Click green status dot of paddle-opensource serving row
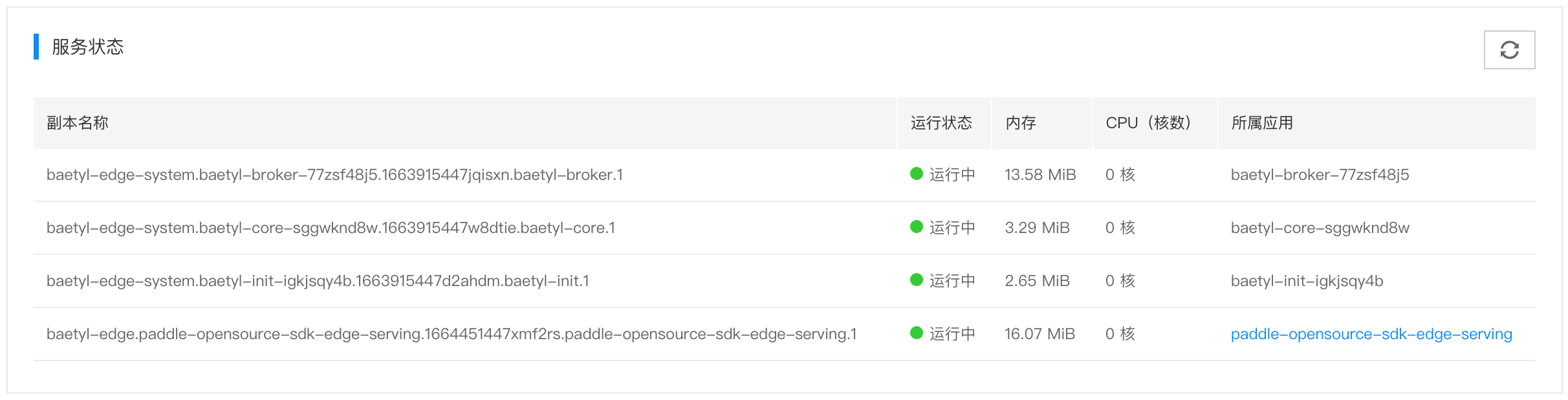The width and height of the screenshot is (1568, 400). 916,333
